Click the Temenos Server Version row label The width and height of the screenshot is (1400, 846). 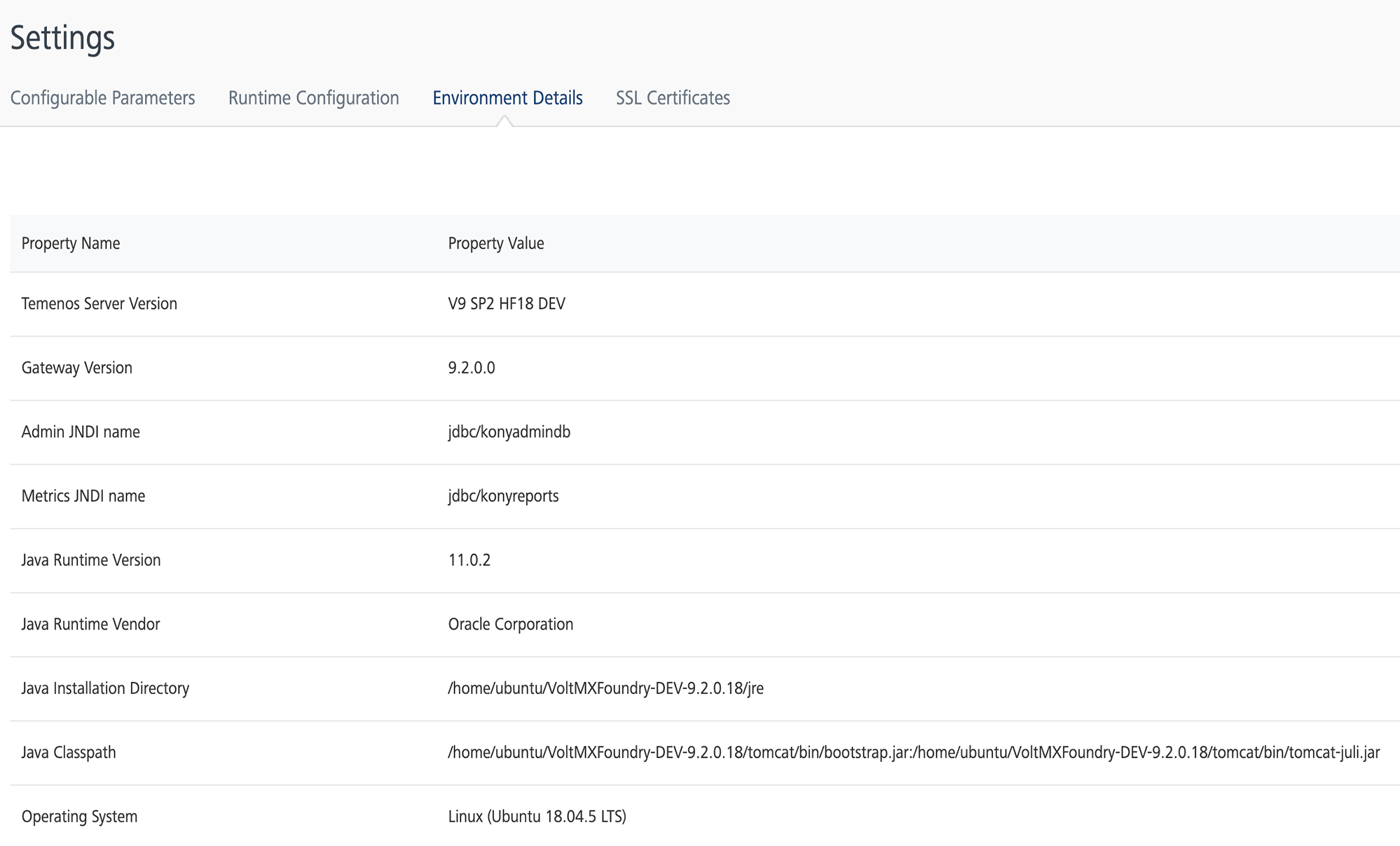[x=99, y=303]
